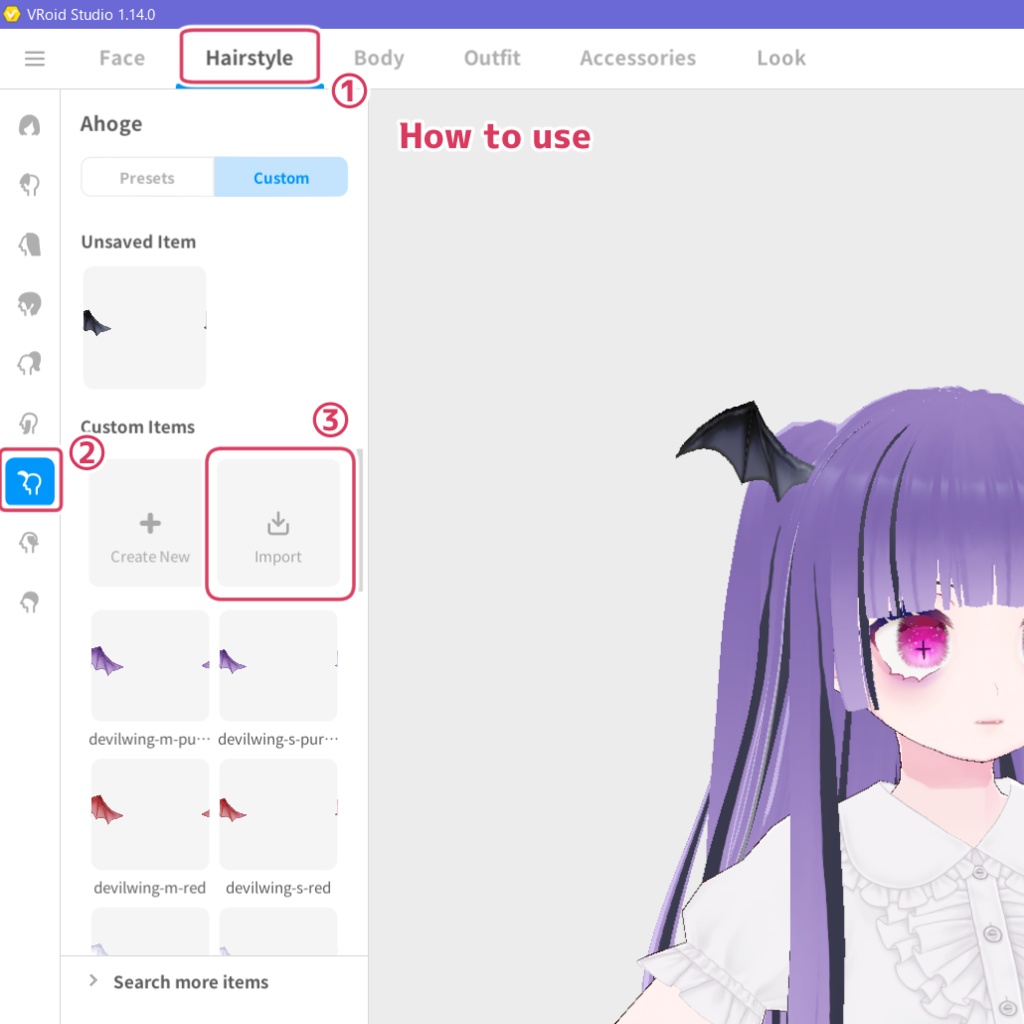
Task: Select the devilwing-m-red item thumbnail
Action: pyautogui.click(x=150, y=813)
